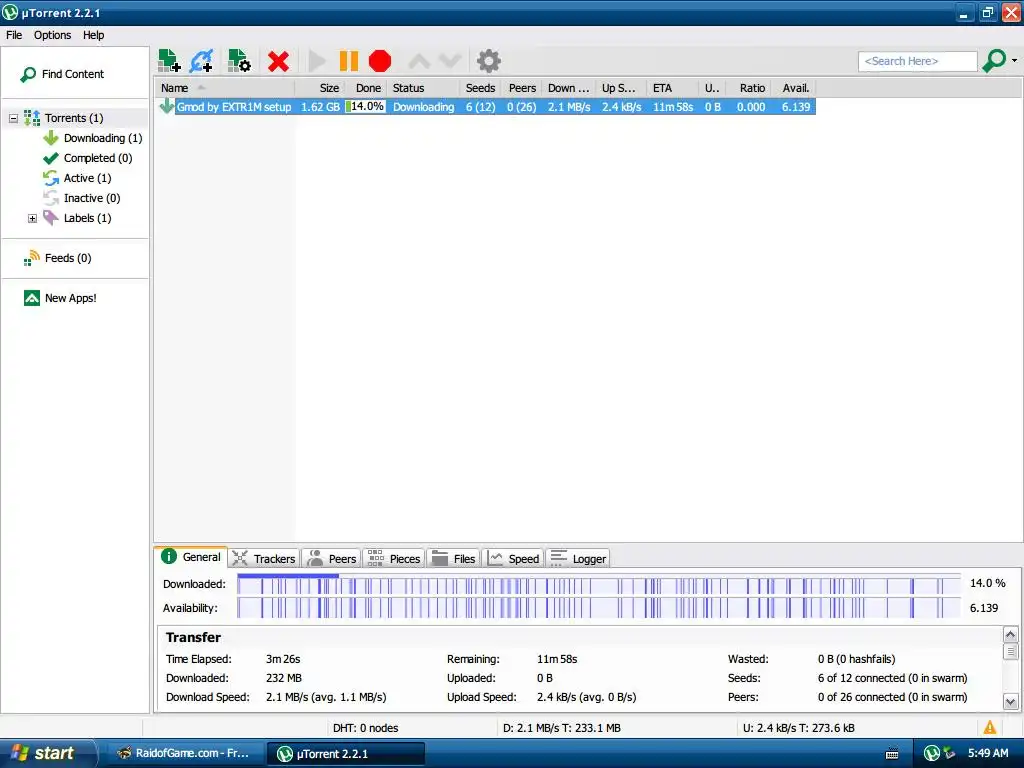The image size is (1024, 768).
Task: Click the yellow warning status bar icon
Action: (x=989, y=728)
